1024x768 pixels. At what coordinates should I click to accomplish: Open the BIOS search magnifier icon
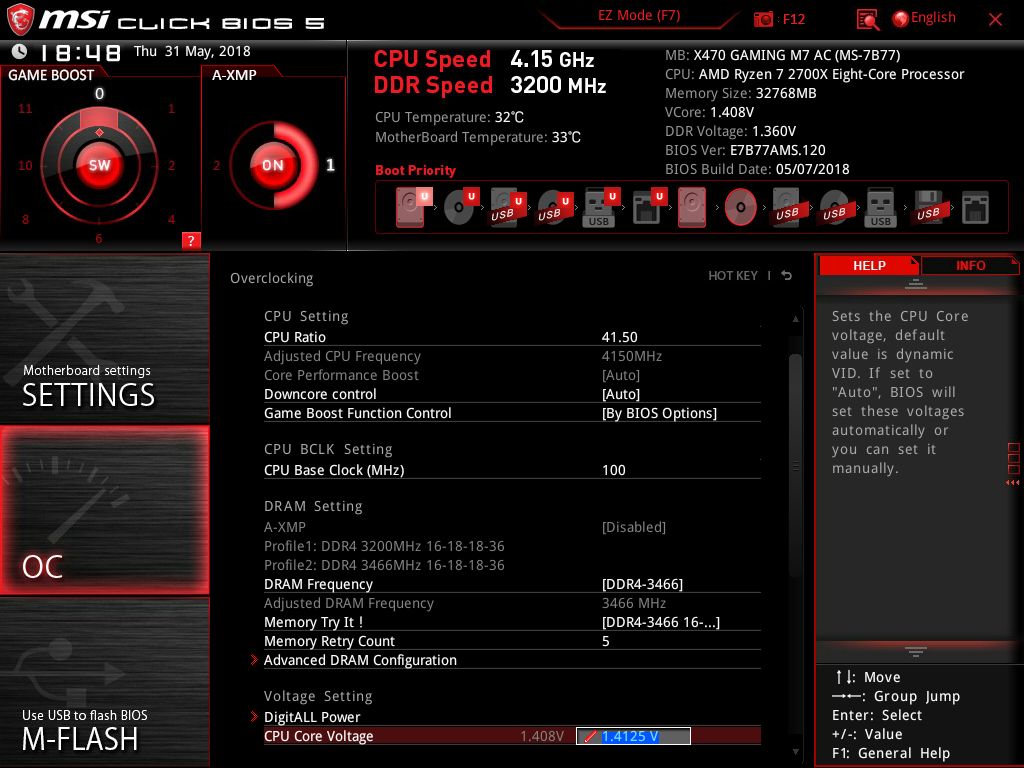tap(867, 20)
